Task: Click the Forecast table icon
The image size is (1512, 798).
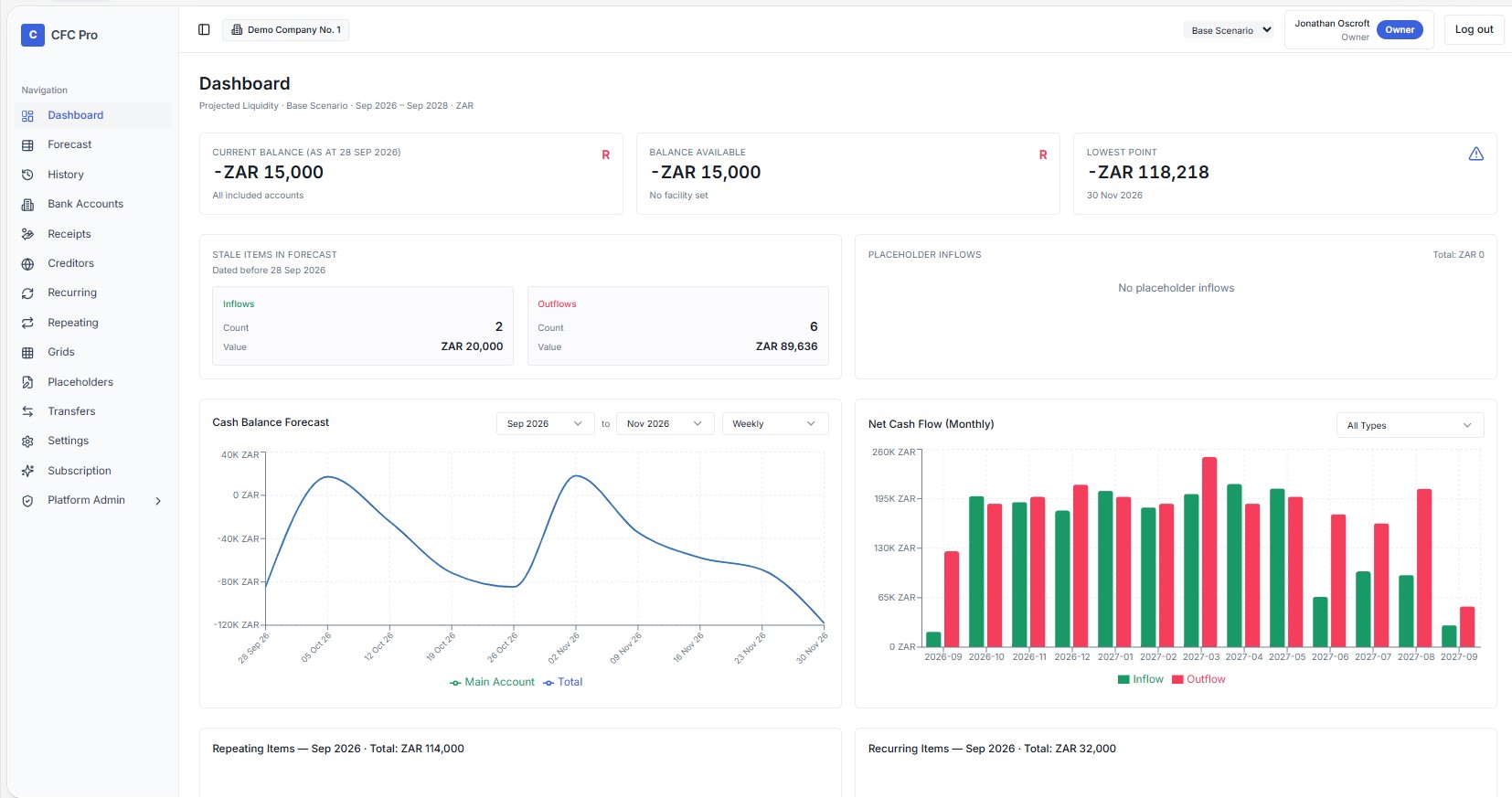Action: (x=27, y=145)
